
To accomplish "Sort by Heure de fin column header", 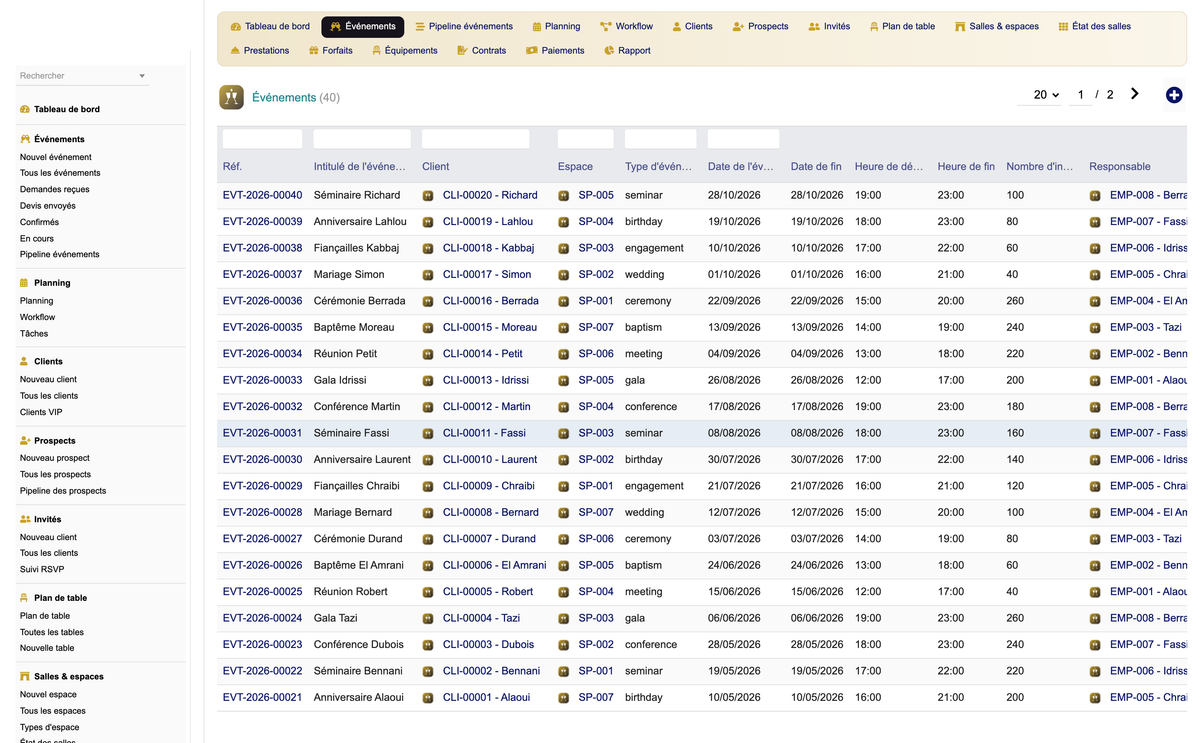I will (x=966, y=167).
